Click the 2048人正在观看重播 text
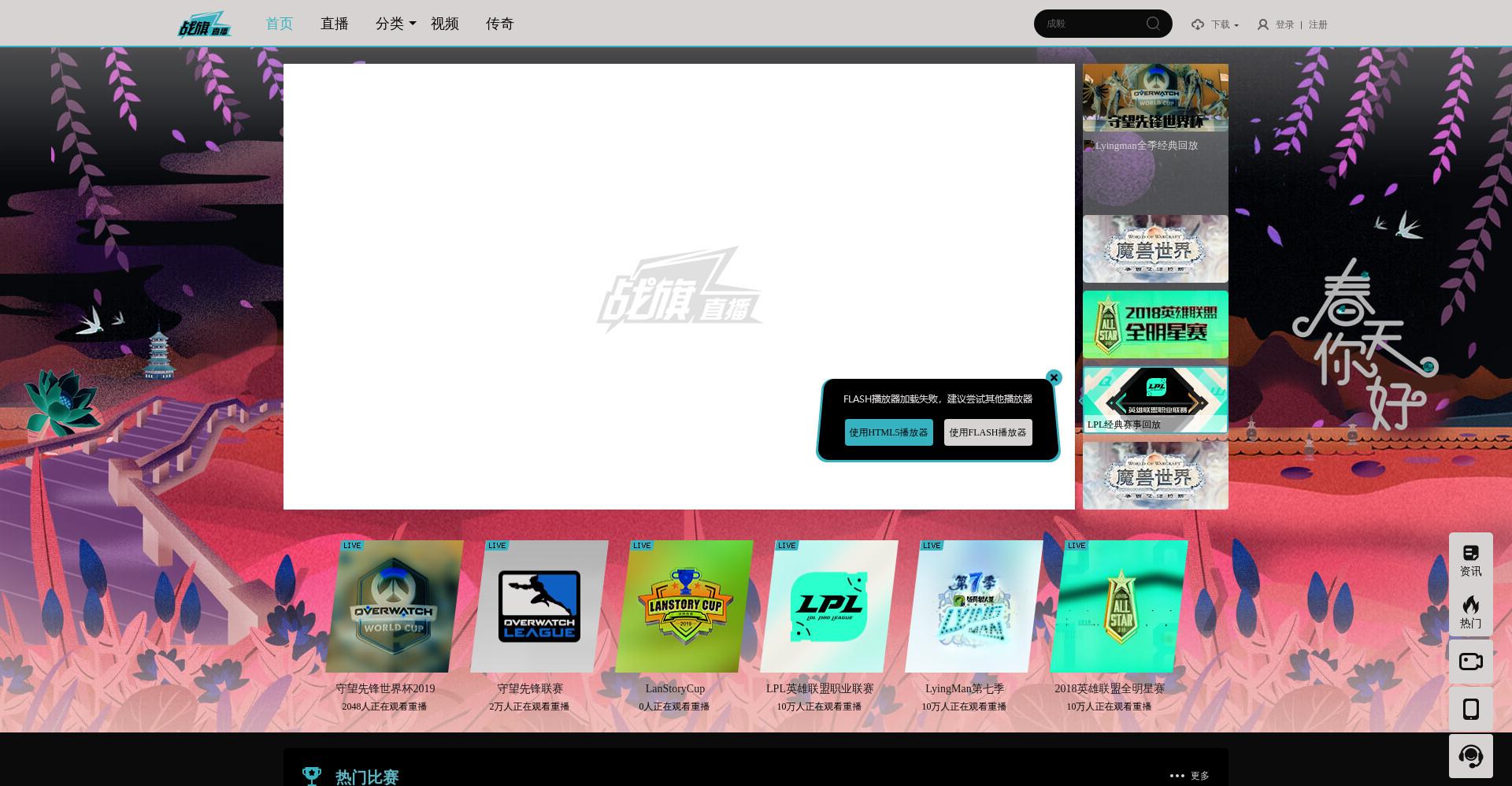Screen dimensions: 1512x786 [x=384, y=706]
